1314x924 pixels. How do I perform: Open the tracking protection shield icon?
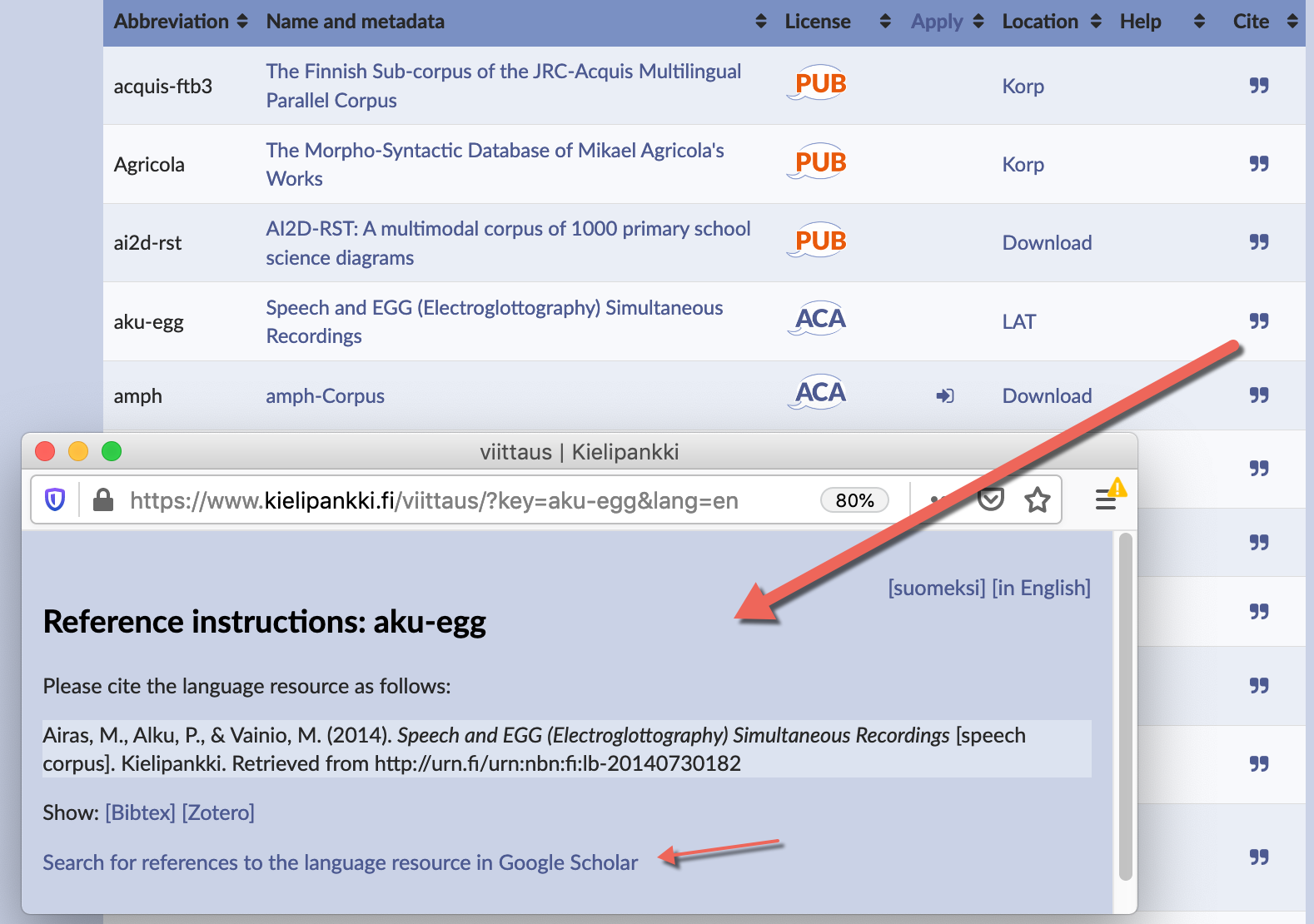[55, 500]
